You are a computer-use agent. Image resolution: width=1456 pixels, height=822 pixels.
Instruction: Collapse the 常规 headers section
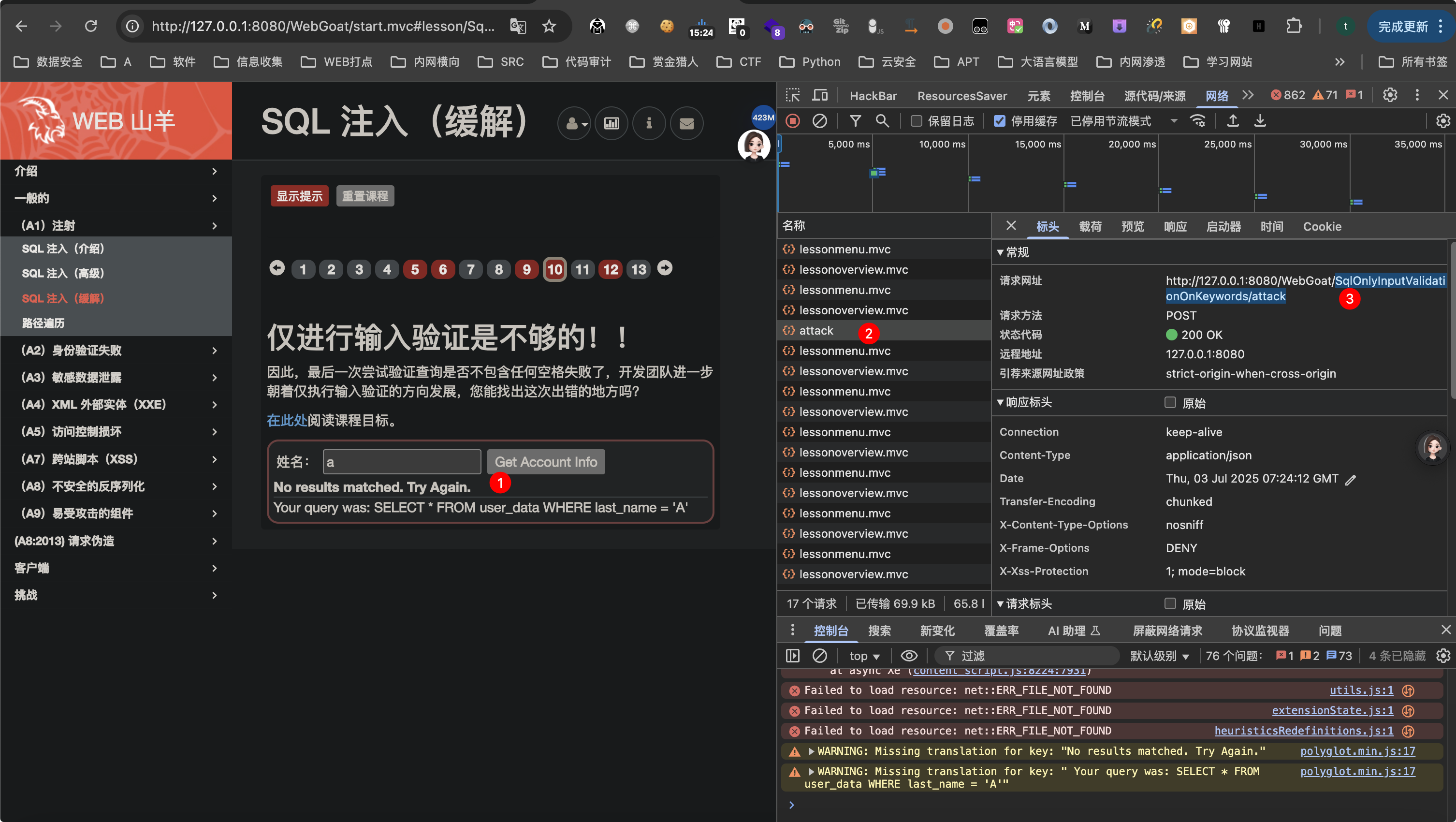point(1000,252)
